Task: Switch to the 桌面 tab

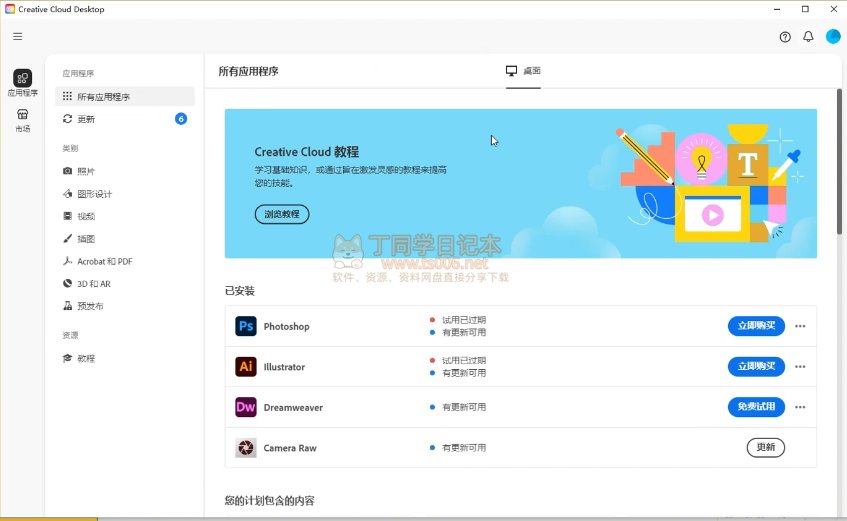Action: coord(523,71)
